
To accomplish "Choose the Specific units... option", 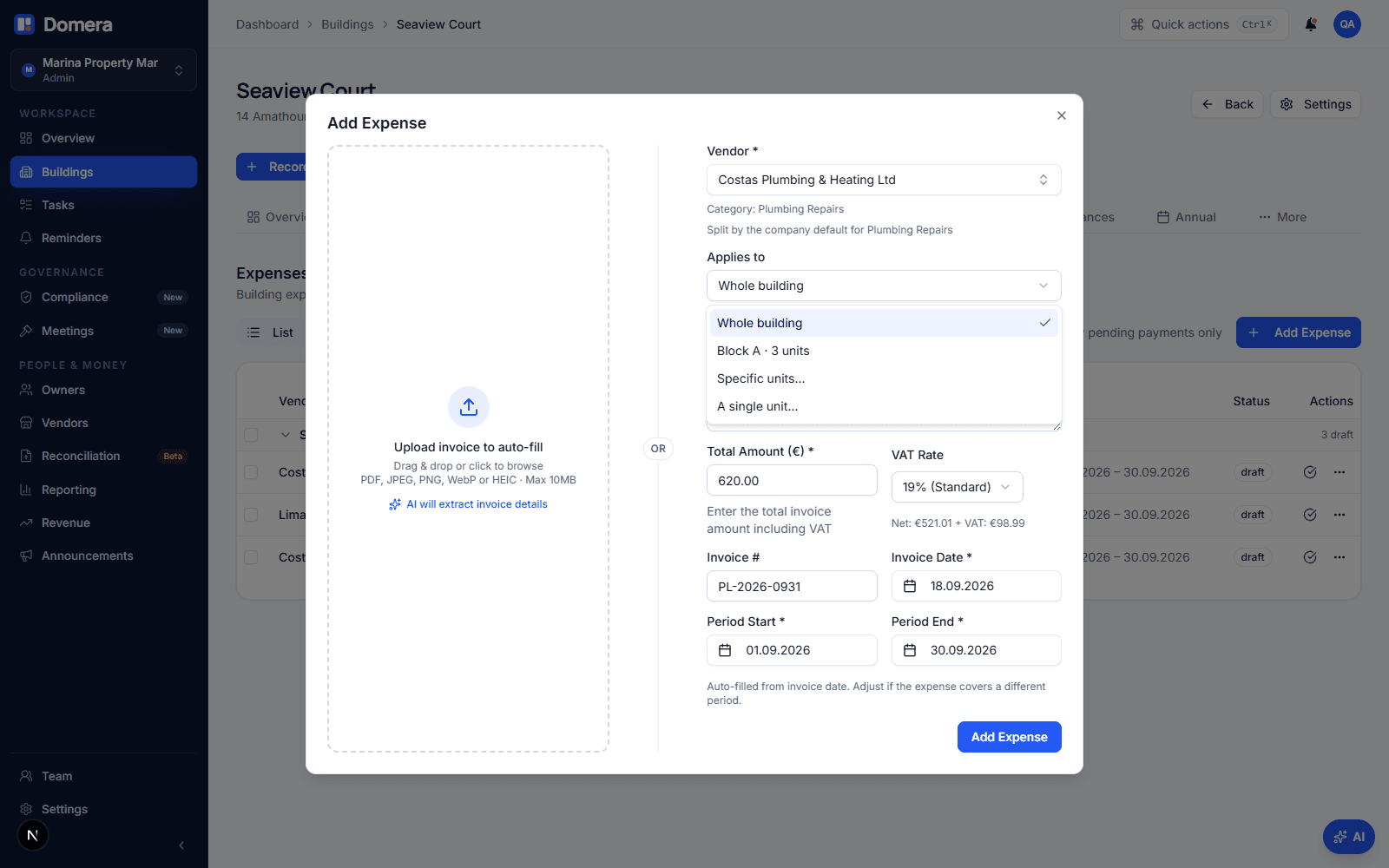I will click(884, 378).
